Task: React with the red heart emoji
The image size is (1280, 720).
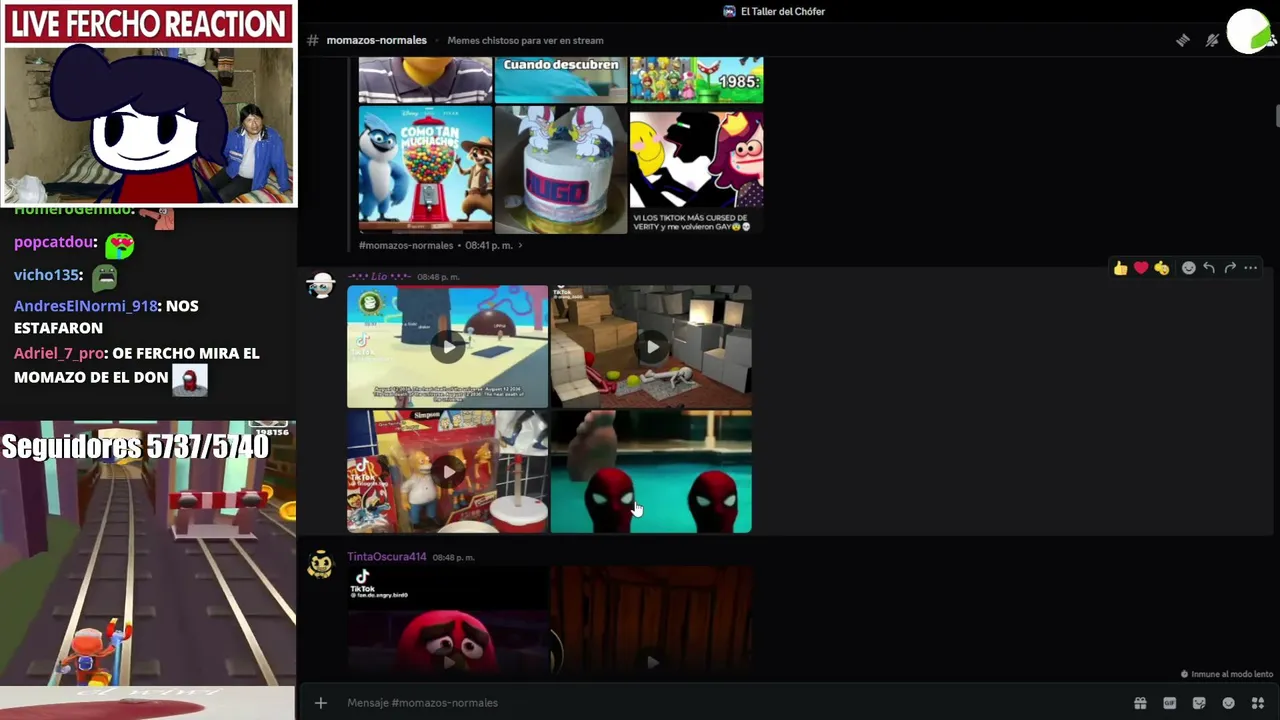Action: click(1141, 268)
